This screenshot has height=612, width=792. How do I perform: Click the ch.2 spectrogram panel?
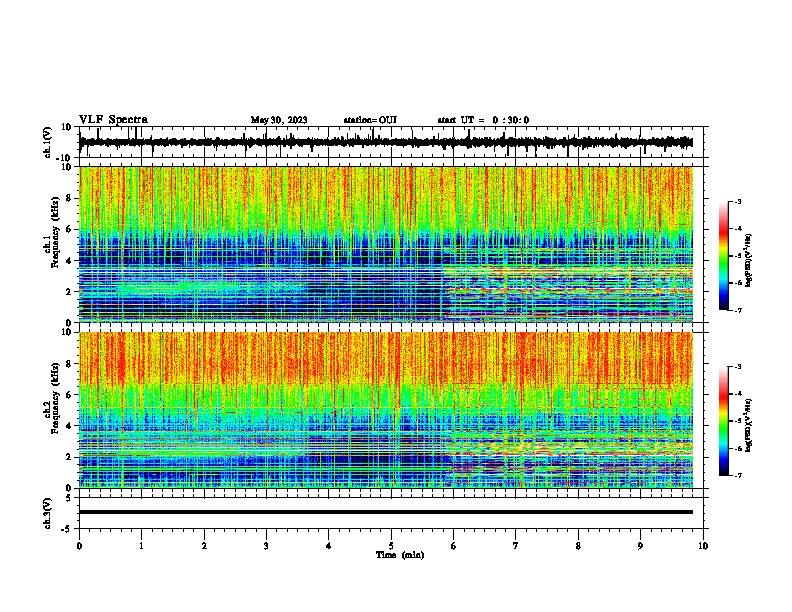pos(386,410)
